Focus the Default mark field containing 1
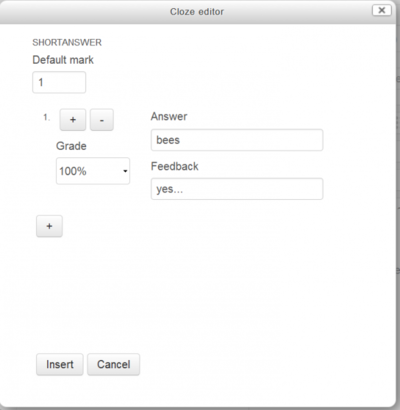 point(59,82)
